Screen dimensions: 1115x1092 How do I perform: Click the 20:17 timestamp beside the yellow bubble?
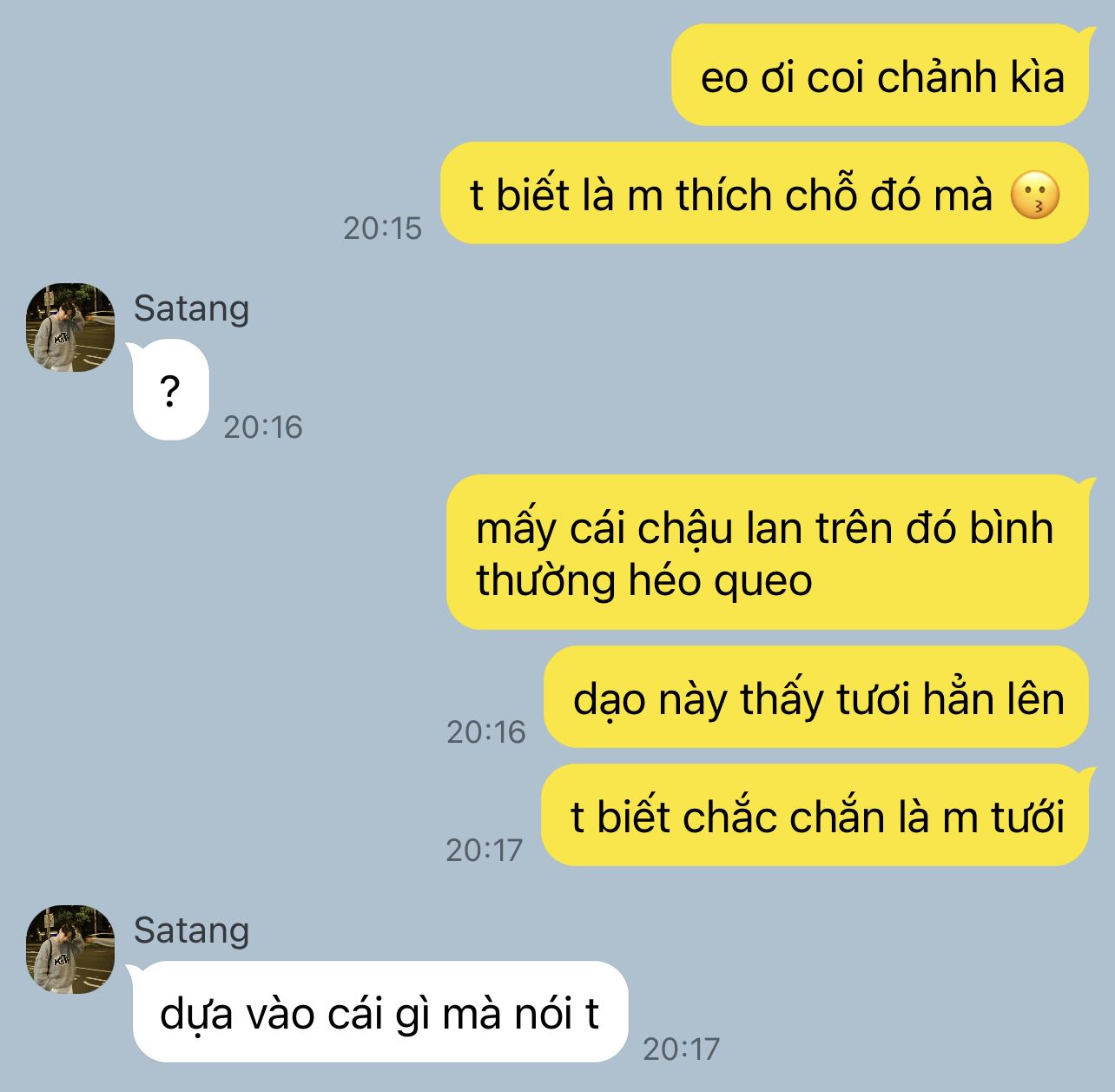coord(485,850)
